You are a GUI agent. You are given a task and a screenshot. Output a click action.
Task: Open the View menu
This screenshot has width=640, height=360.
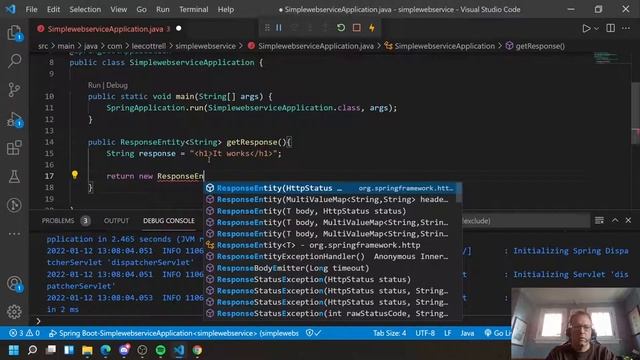pyautogui.click(x=118, y=9)
